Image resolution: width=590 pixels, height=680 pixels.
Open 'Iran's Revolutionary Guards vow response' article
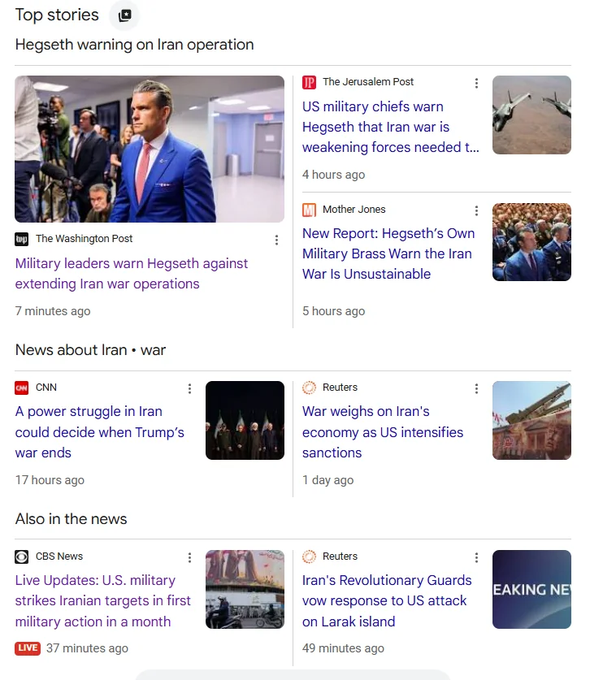point(387,601)
